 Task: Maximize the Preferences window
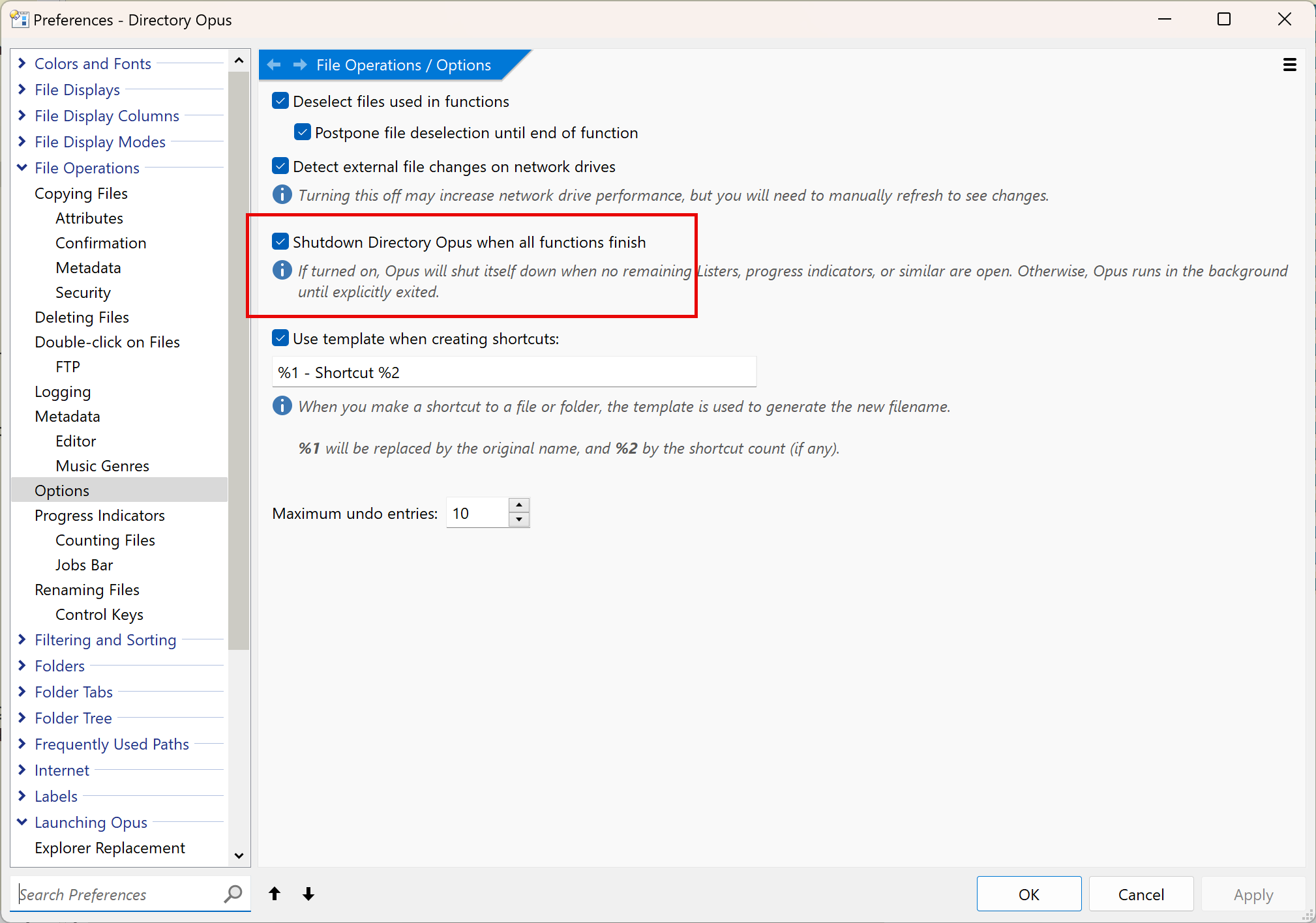coord(1224,20)
